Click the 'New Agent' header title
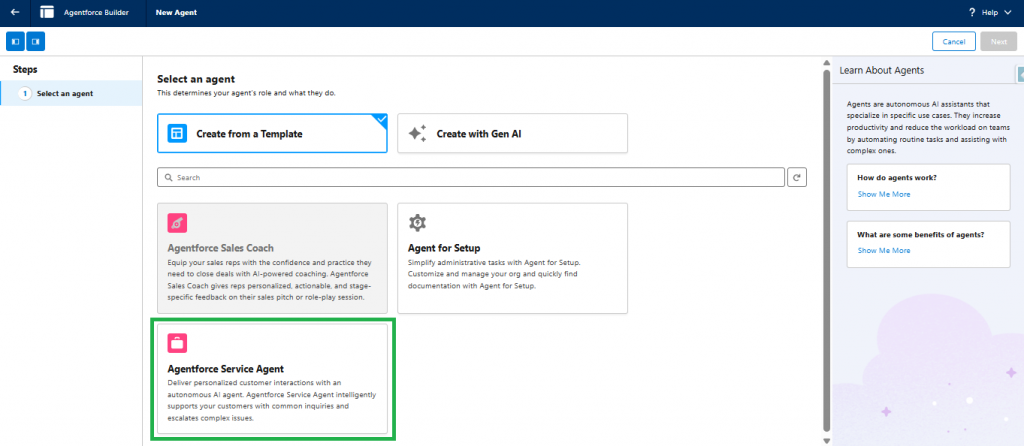This screenshot has width=1024, height=446. point(176,12)
